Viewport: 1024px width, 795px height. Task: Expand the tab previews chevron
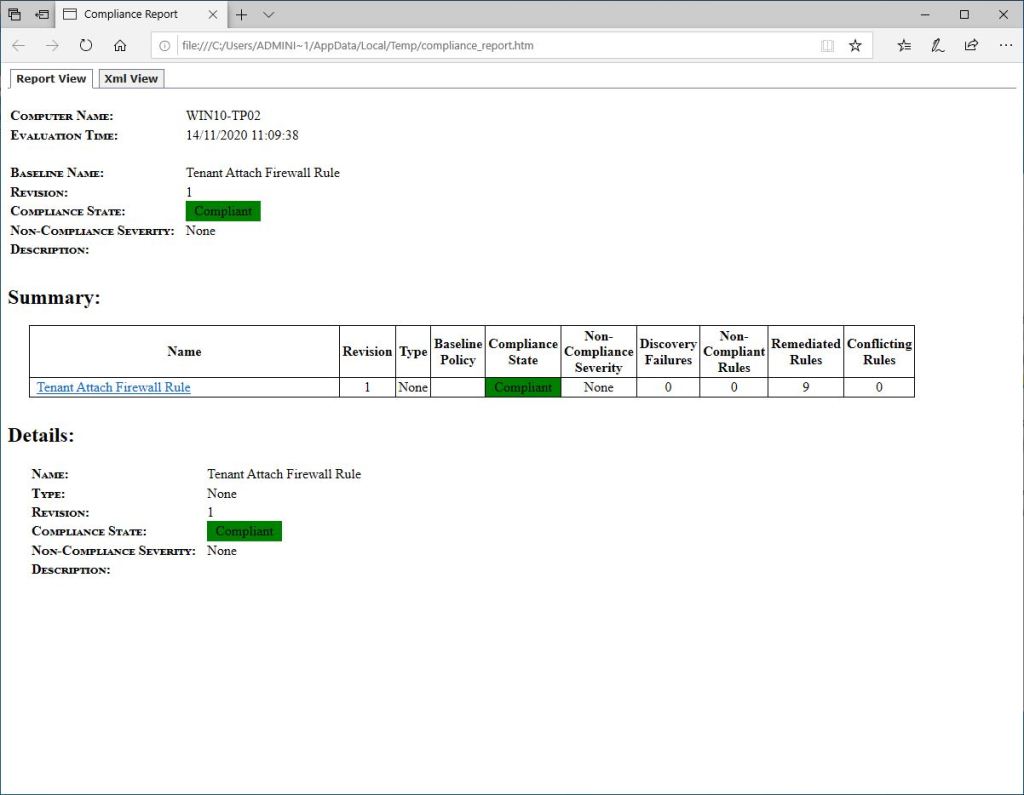(268, 15)
